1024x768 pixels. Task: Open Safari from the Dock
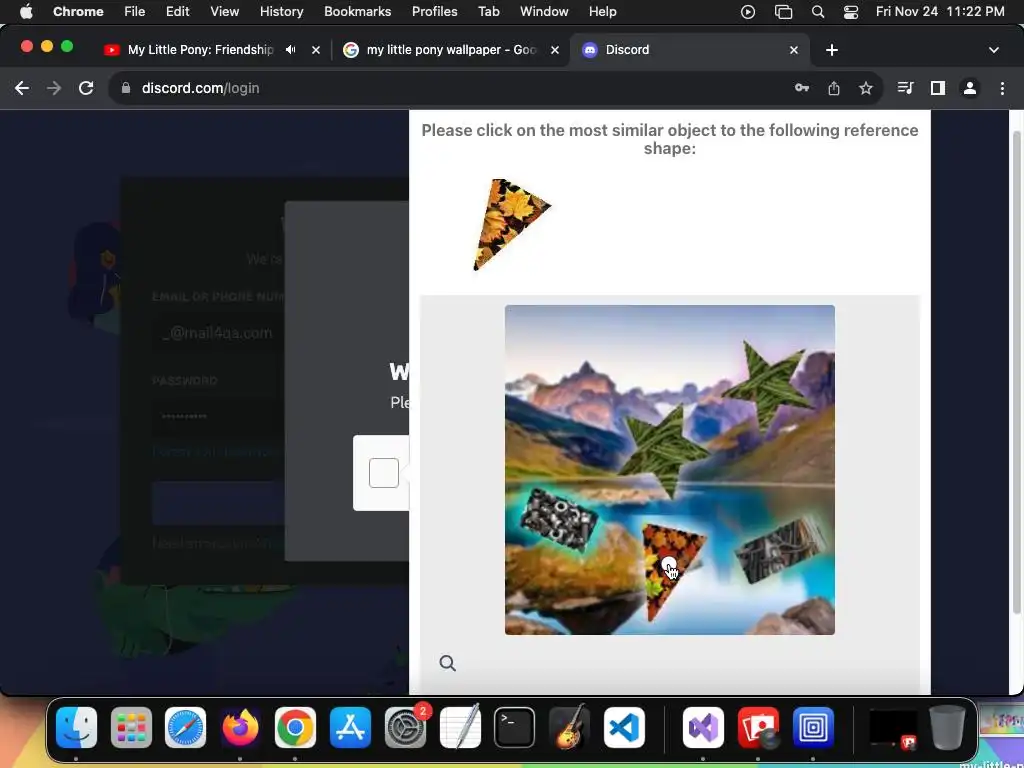click(x=185, y=727)
